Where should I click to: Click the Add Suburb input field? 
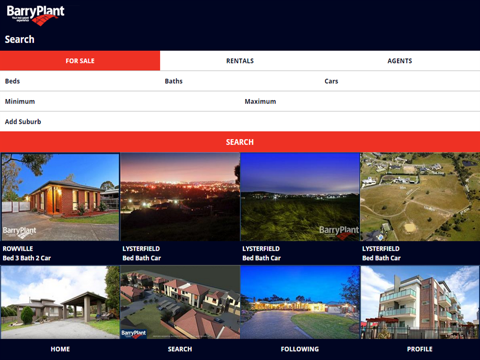[x=240, y=122]
